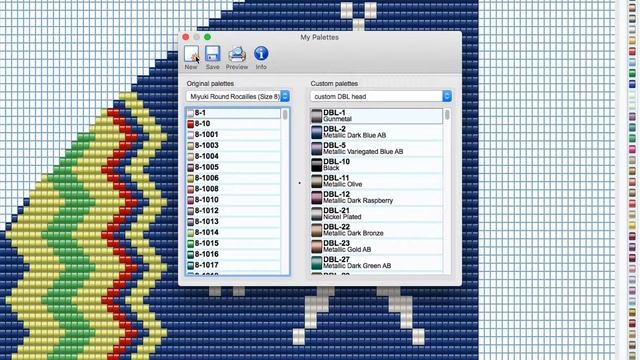Click the DBL-10 black color swatch
Viewport: 640px width, 360px height.
pos(317,165)
